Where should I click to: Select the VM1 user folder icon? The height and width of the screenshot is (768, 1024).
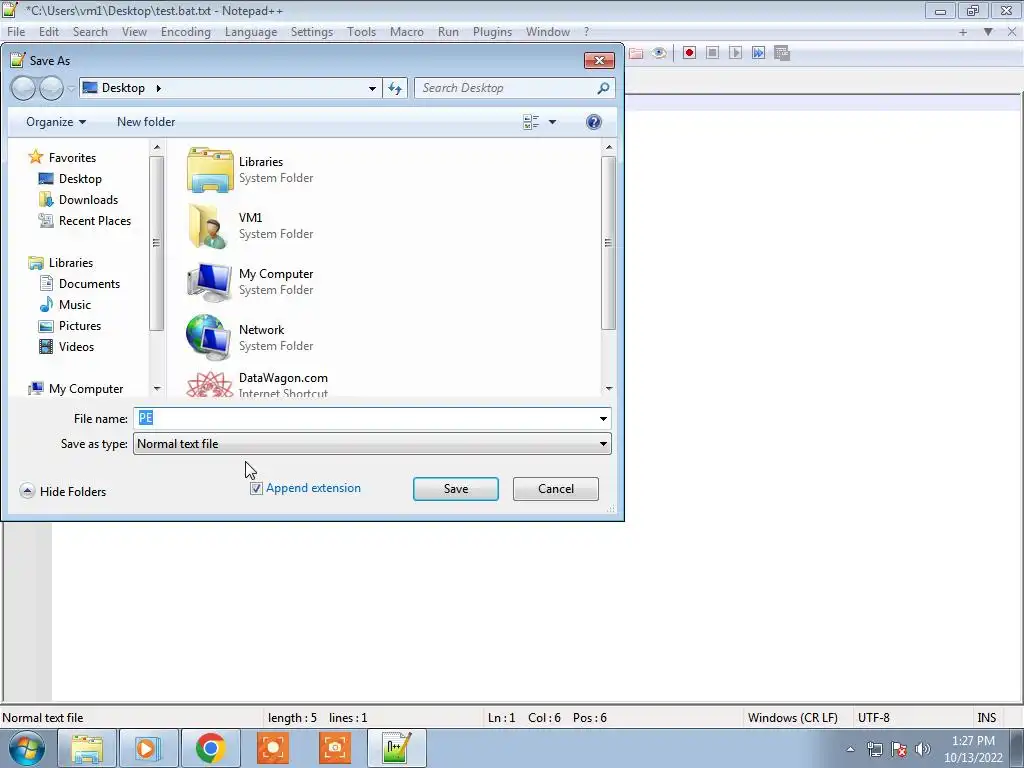pyautogui.click(x=210, y=226)
